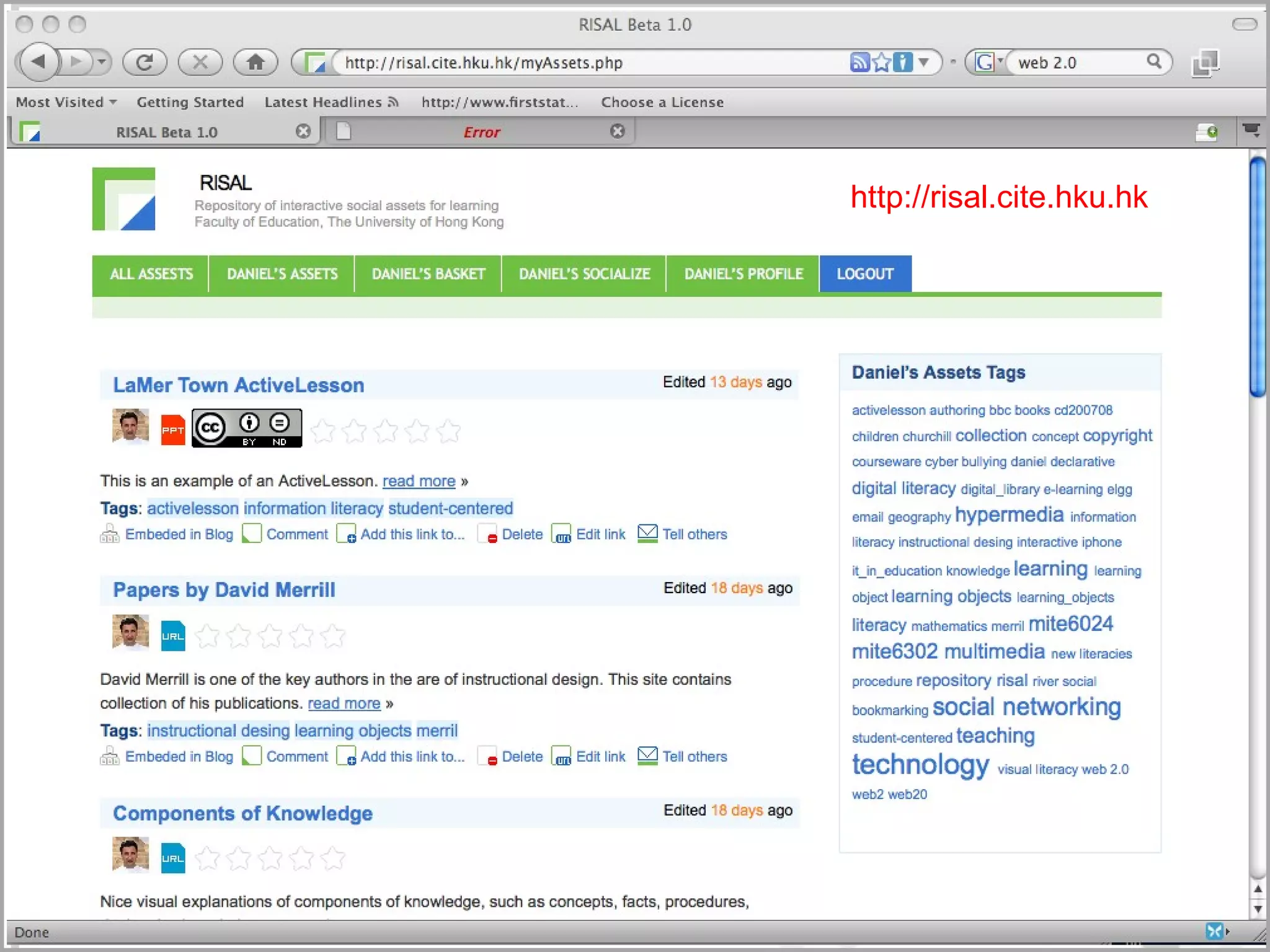1270x952 pixels.
Task: Click the social networking tag
Action: coord(1027,707)
